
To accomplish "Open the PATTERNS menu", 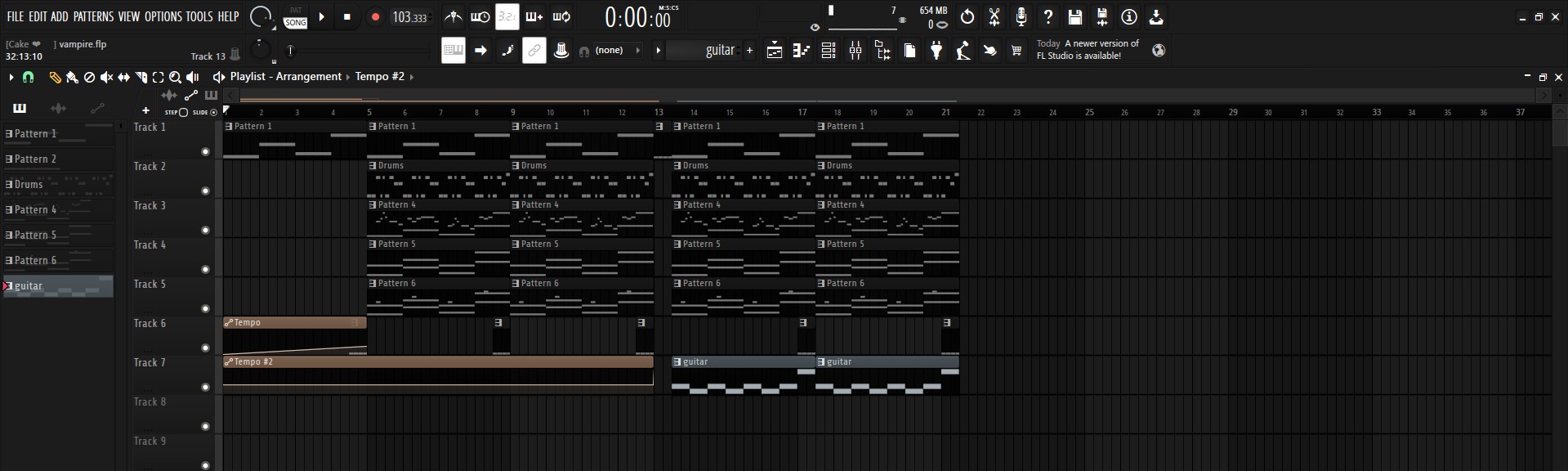I will [x=93, y=16].
